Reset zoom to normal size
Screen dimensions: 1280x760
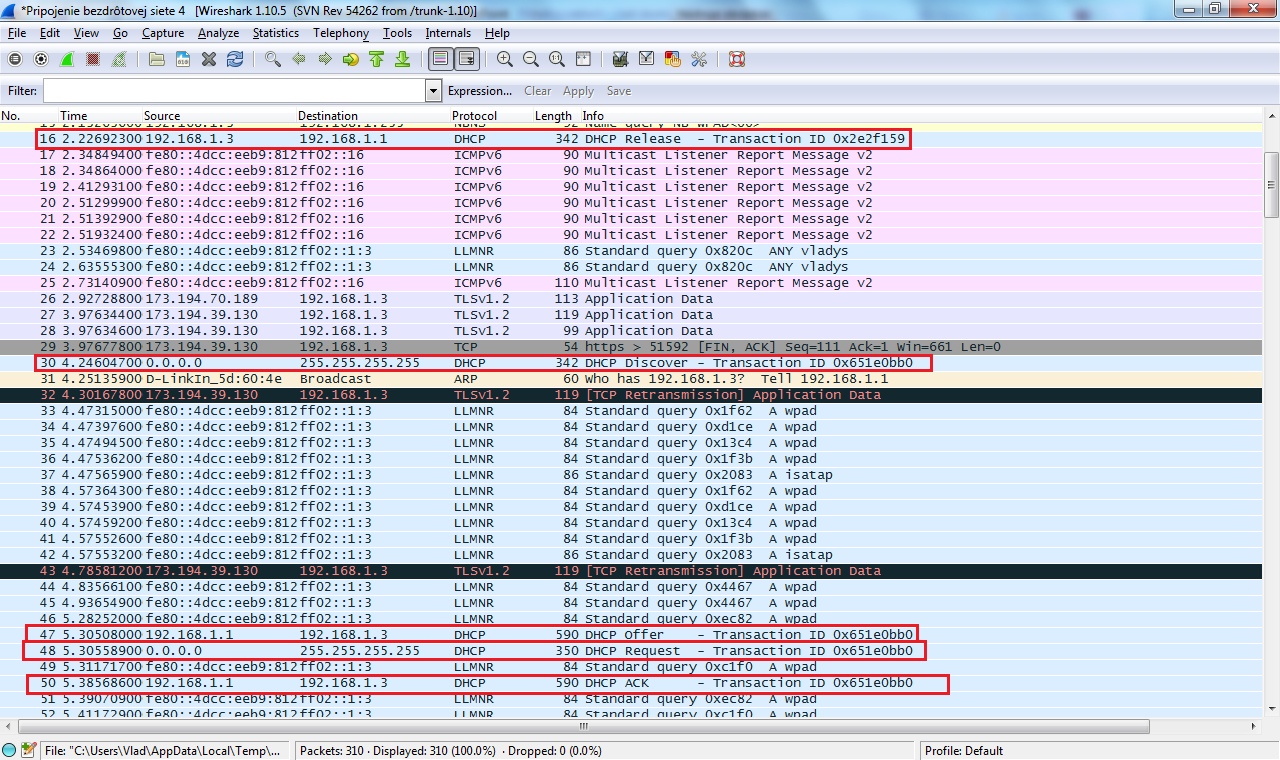point(557,59)
